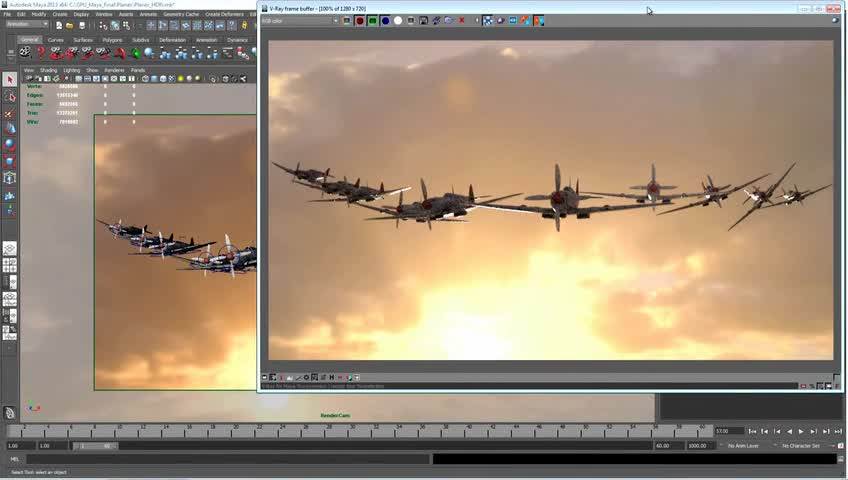The height and width of the screenshot is (480, 848).
Task: Open the RGB color channel dropdown
Action: (x=300, y=21)
